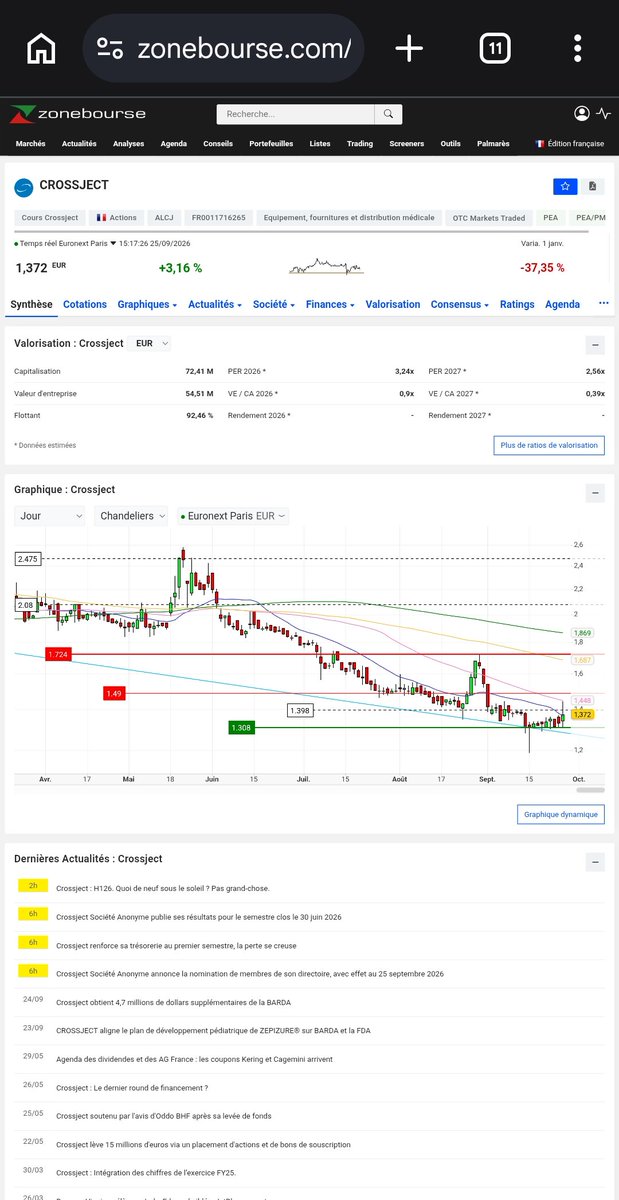Viewport: 619px width, 1200px height.
Task: Click the OTC Markets Traded tag
Action: pos(488,217)
